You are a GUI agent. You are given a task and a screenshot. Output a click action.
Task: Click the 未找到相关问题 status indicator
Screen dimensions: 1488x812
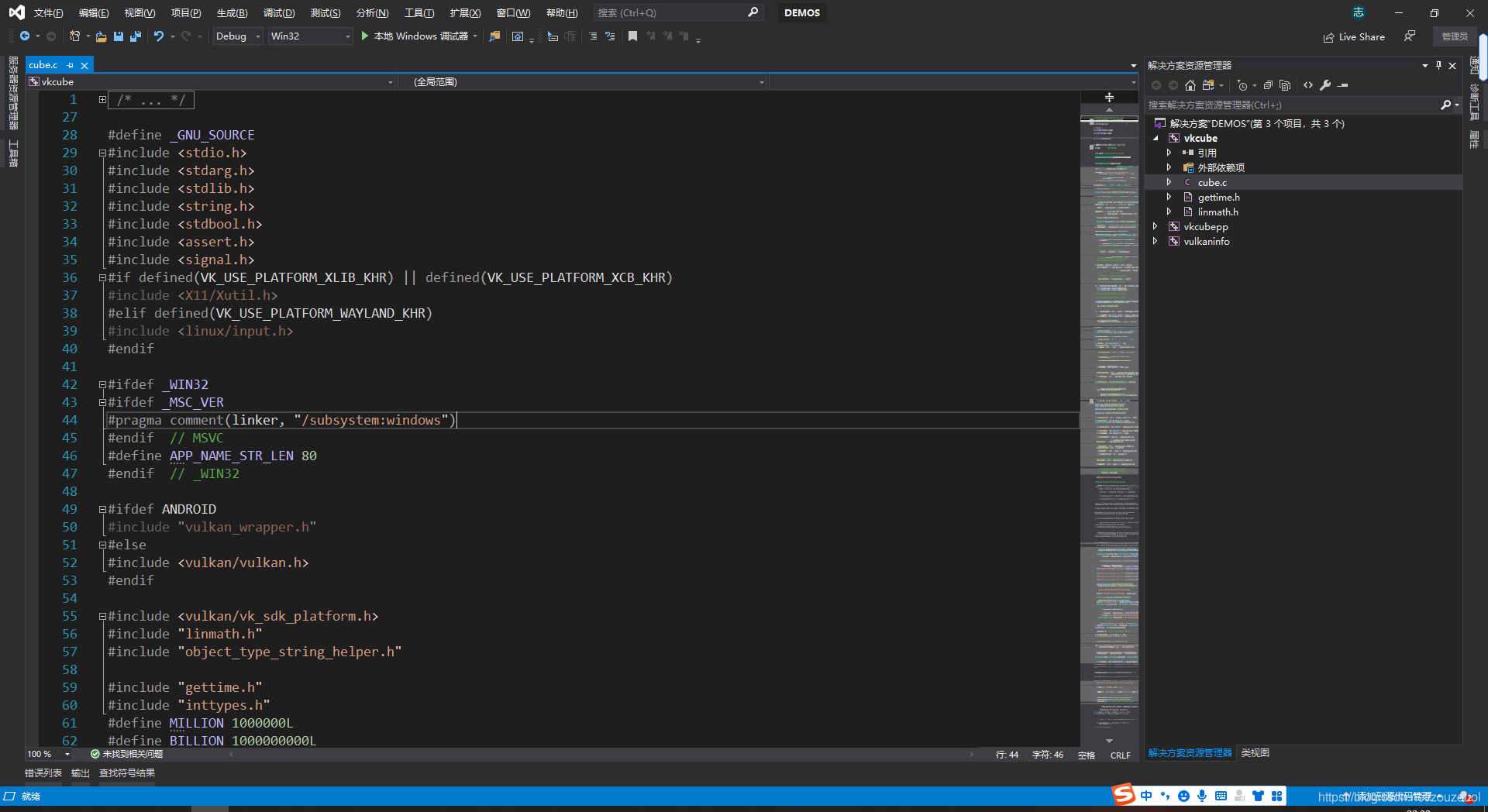126,754
